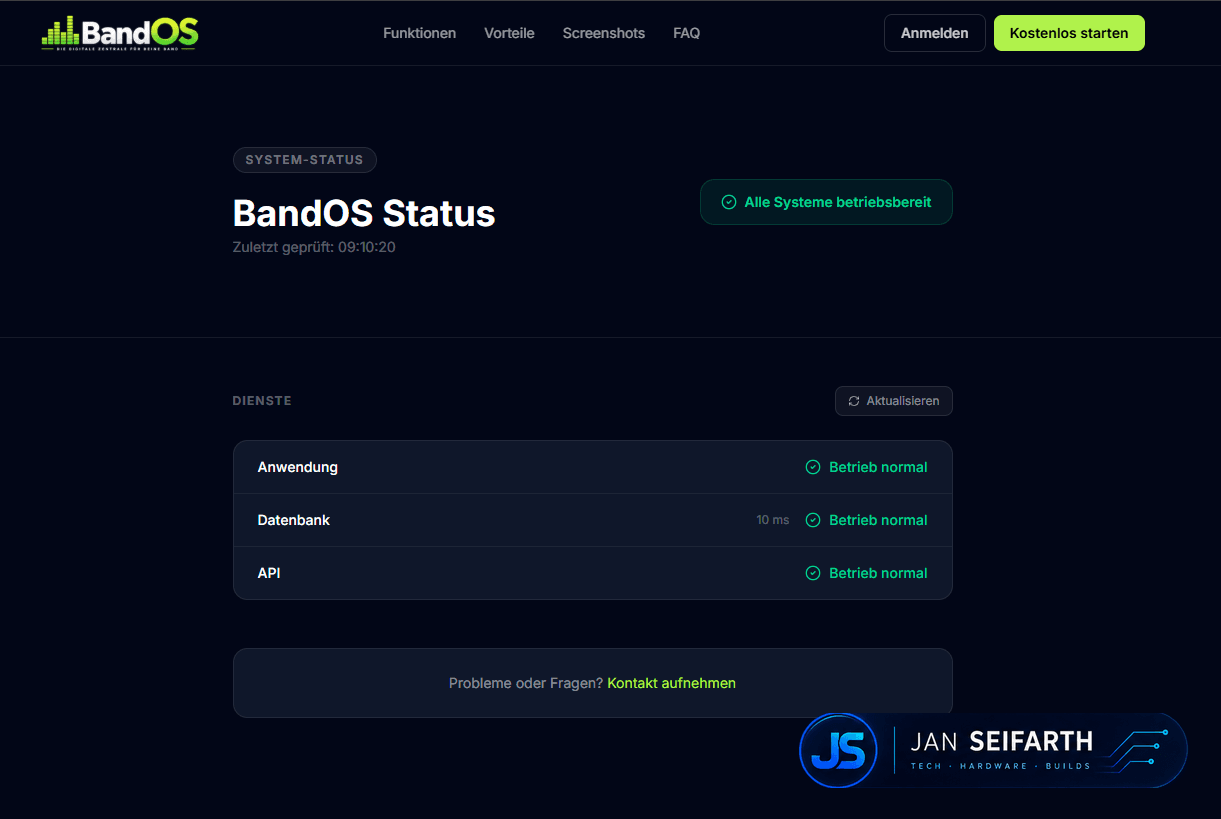Click the Aktualisieren button

894,401
